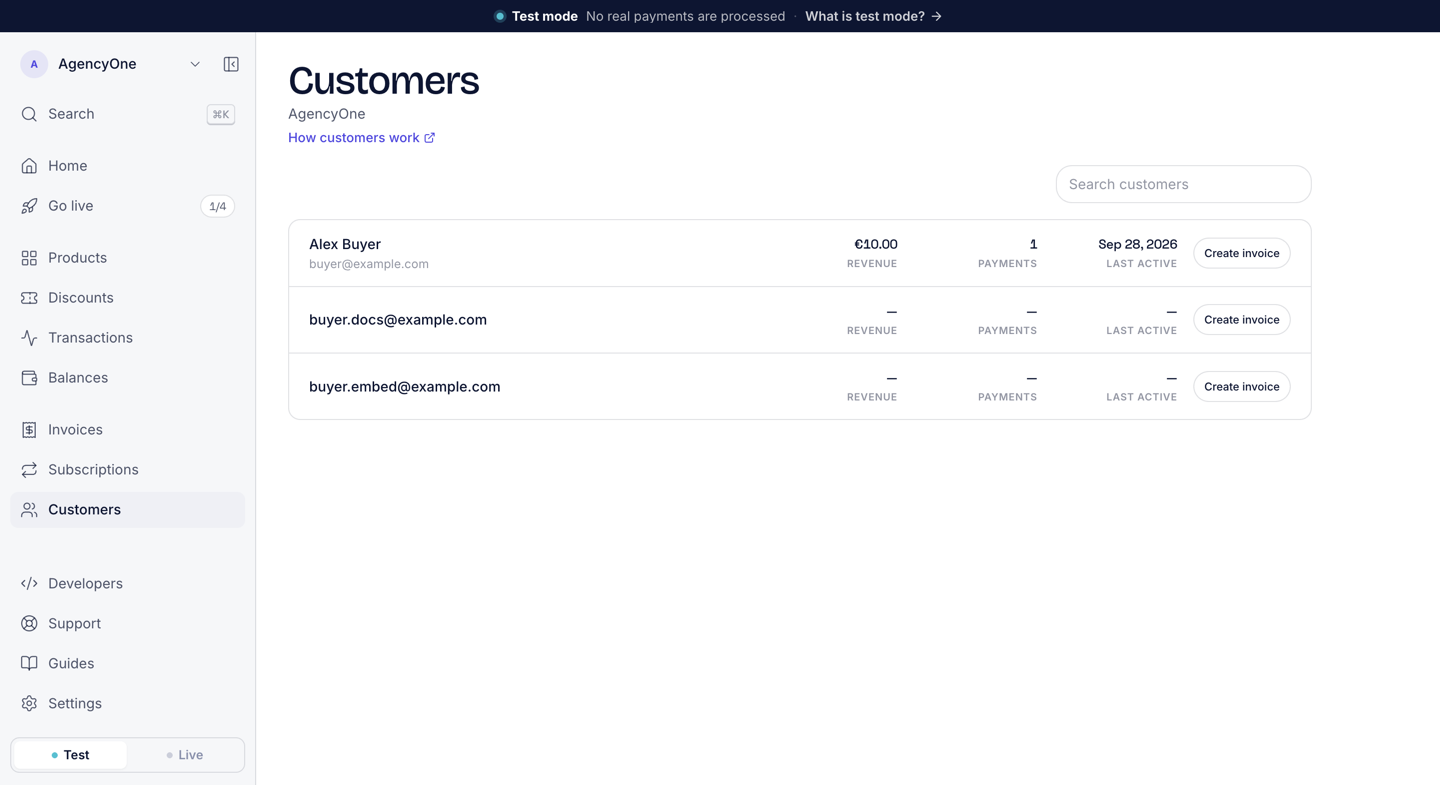Screen dimensions: 1440x785
Task: Click AgencyOne subtitle under Customers heading
Action: [327, 114]
